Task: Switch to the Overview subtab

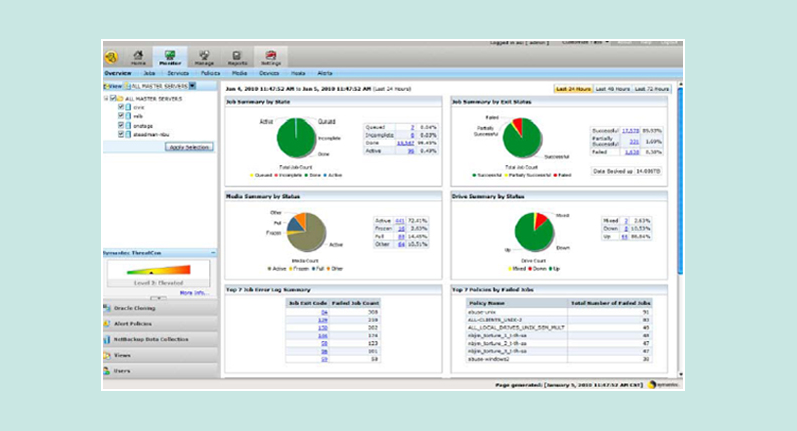Action: click(x=118, y=73)
